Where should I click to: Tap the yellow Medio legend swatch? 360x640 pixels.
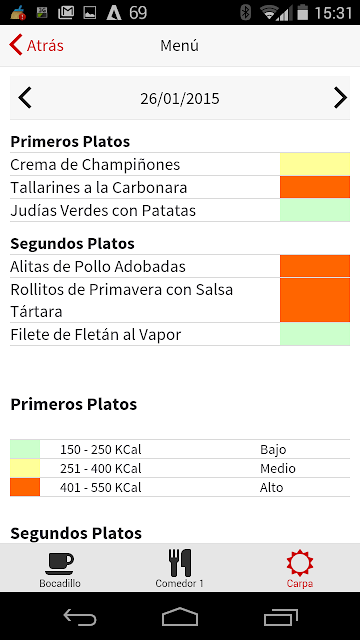[x=25, y=468]
